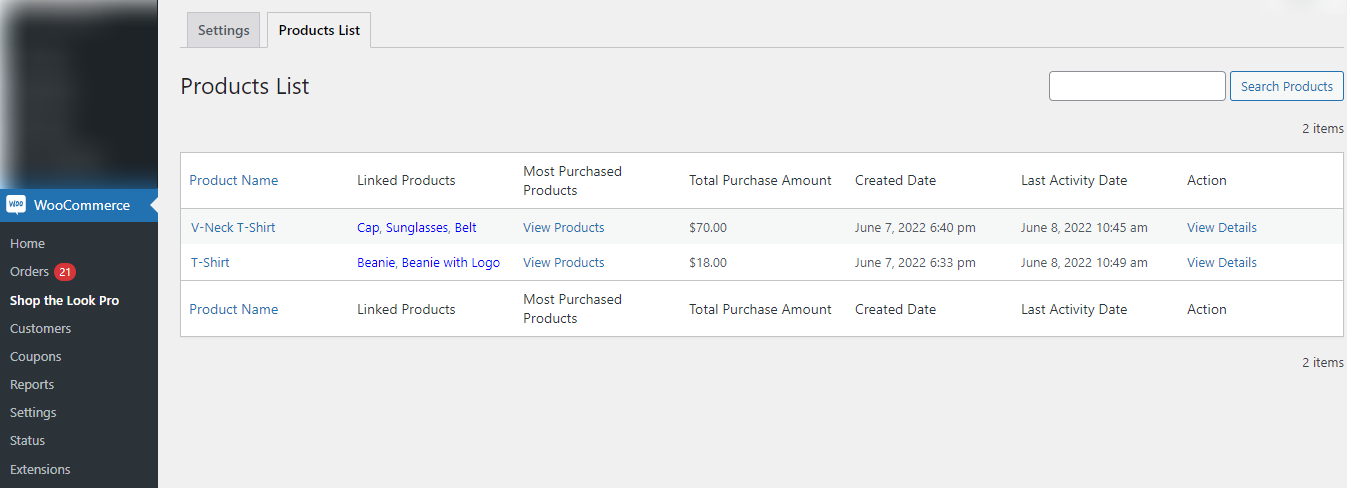Click View Details for T-Shirt row
The image size is (1347, 488).
tap(1222, 262)
